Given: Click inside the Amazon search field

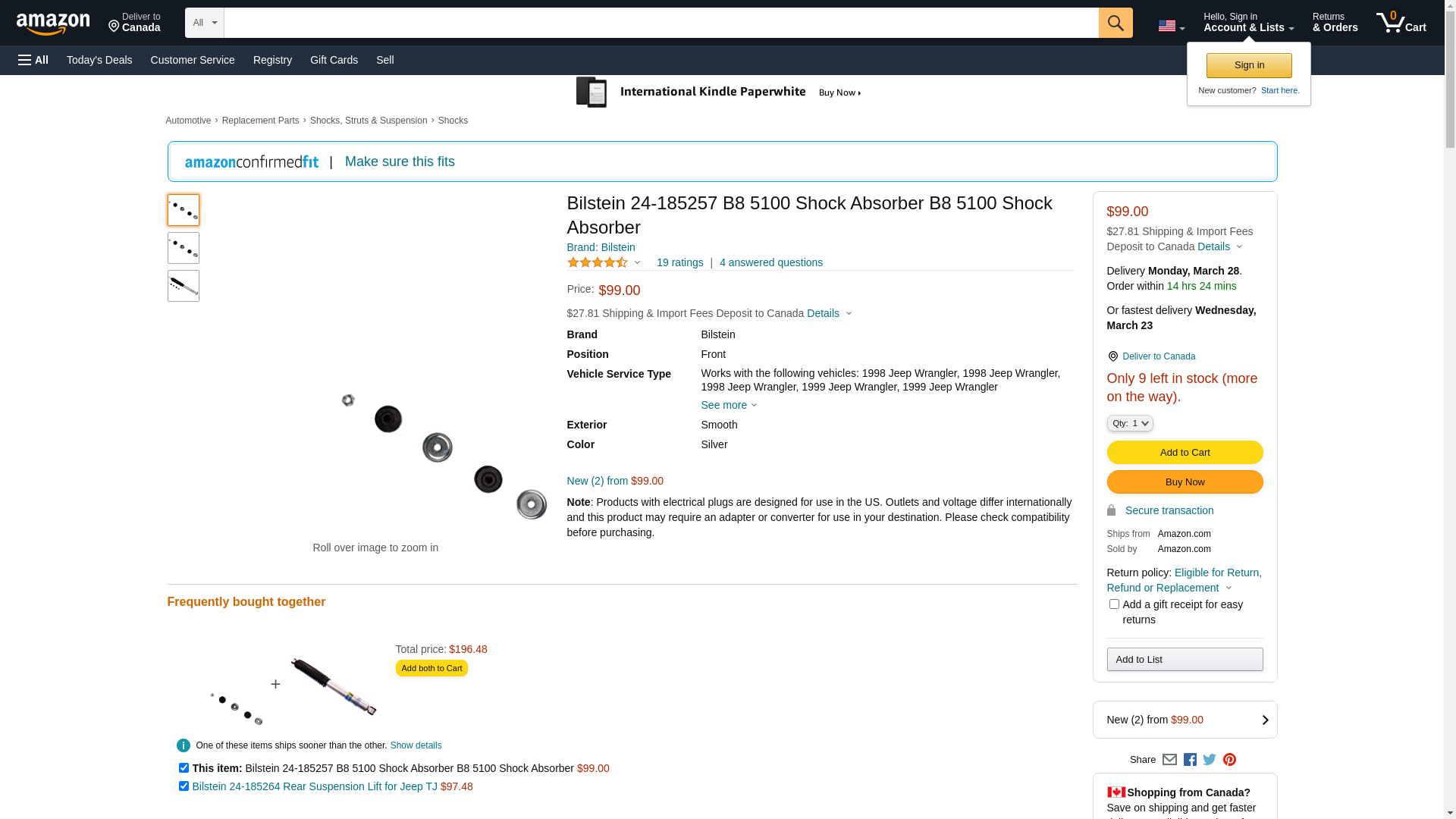Looking at the screenshot, I should (x=661, y=23).
